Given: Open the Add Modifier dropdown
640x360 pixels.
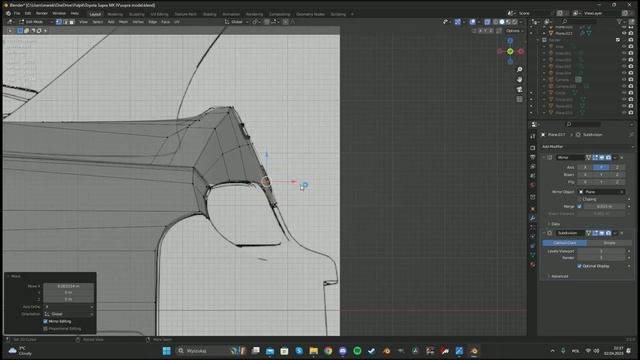Looking at the screenshot, I should click(x=588, y=147).
